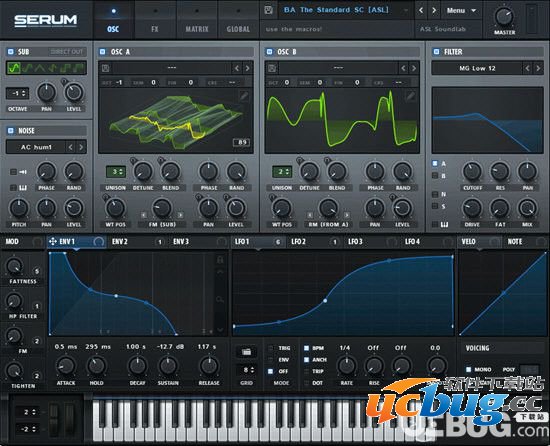Click the OSC B wavetable save icon
Screen dimensions: 550x446
[272, 68]
